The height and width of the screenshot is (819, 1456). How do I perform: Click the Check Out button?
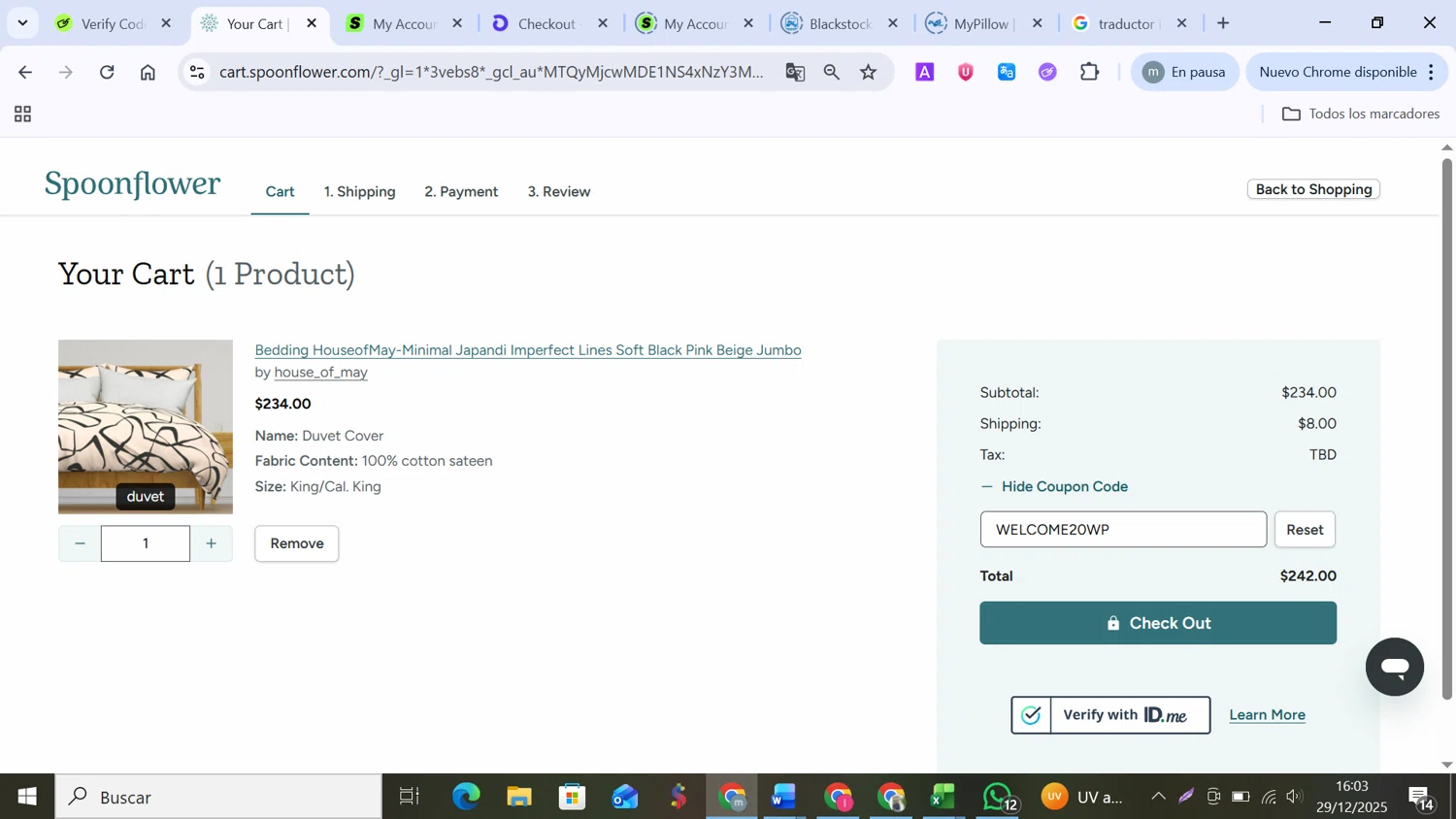1158,623
